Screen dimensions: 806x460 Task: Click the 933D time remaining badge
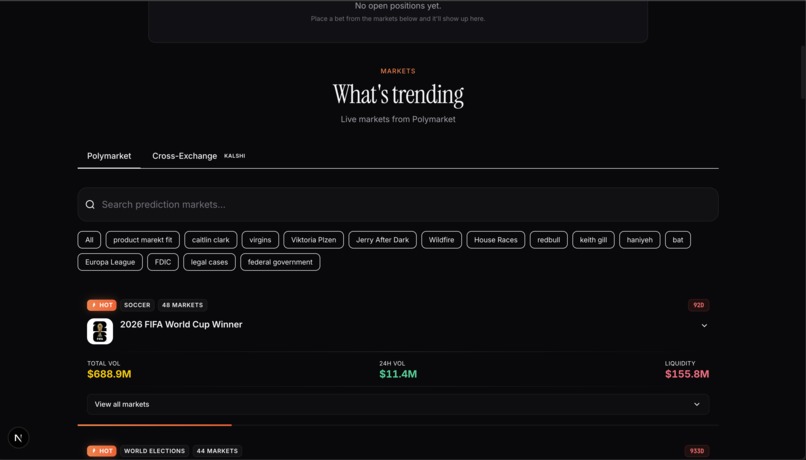tap(697, 451)
